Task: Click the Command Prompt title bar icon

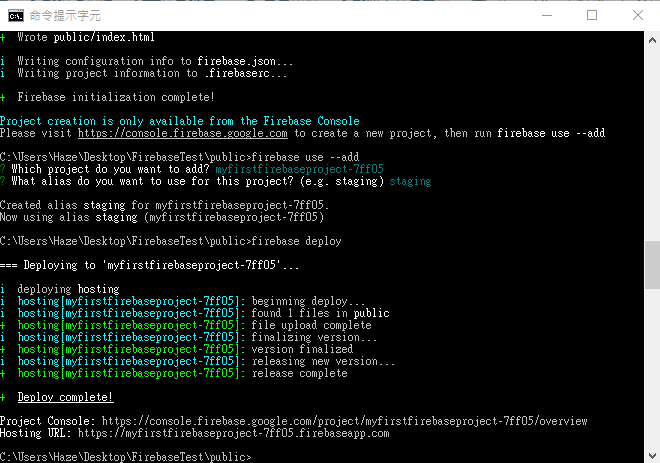Action: 16,16
